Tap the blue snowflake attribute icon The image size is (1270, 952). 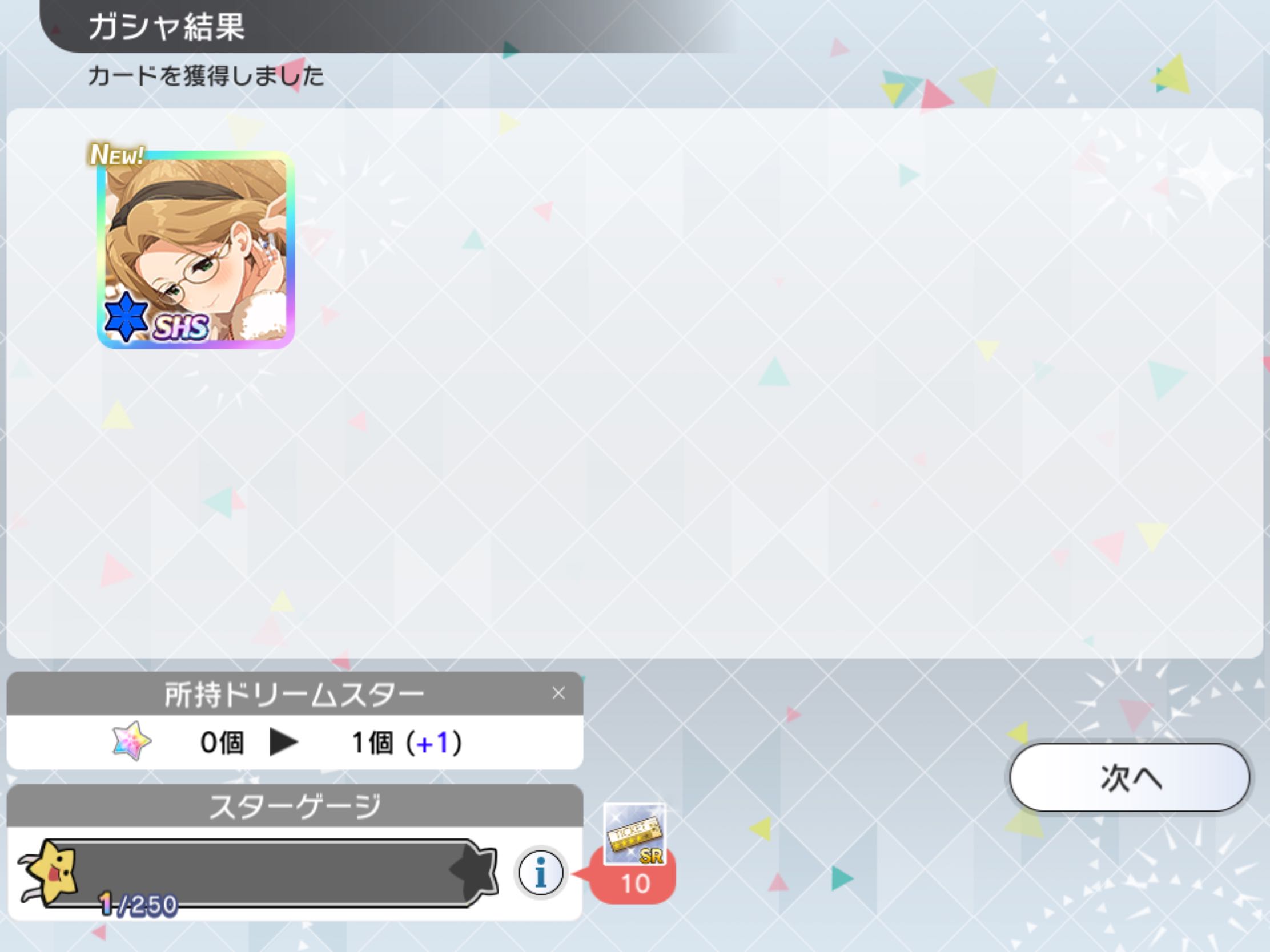tap(126, 317)
